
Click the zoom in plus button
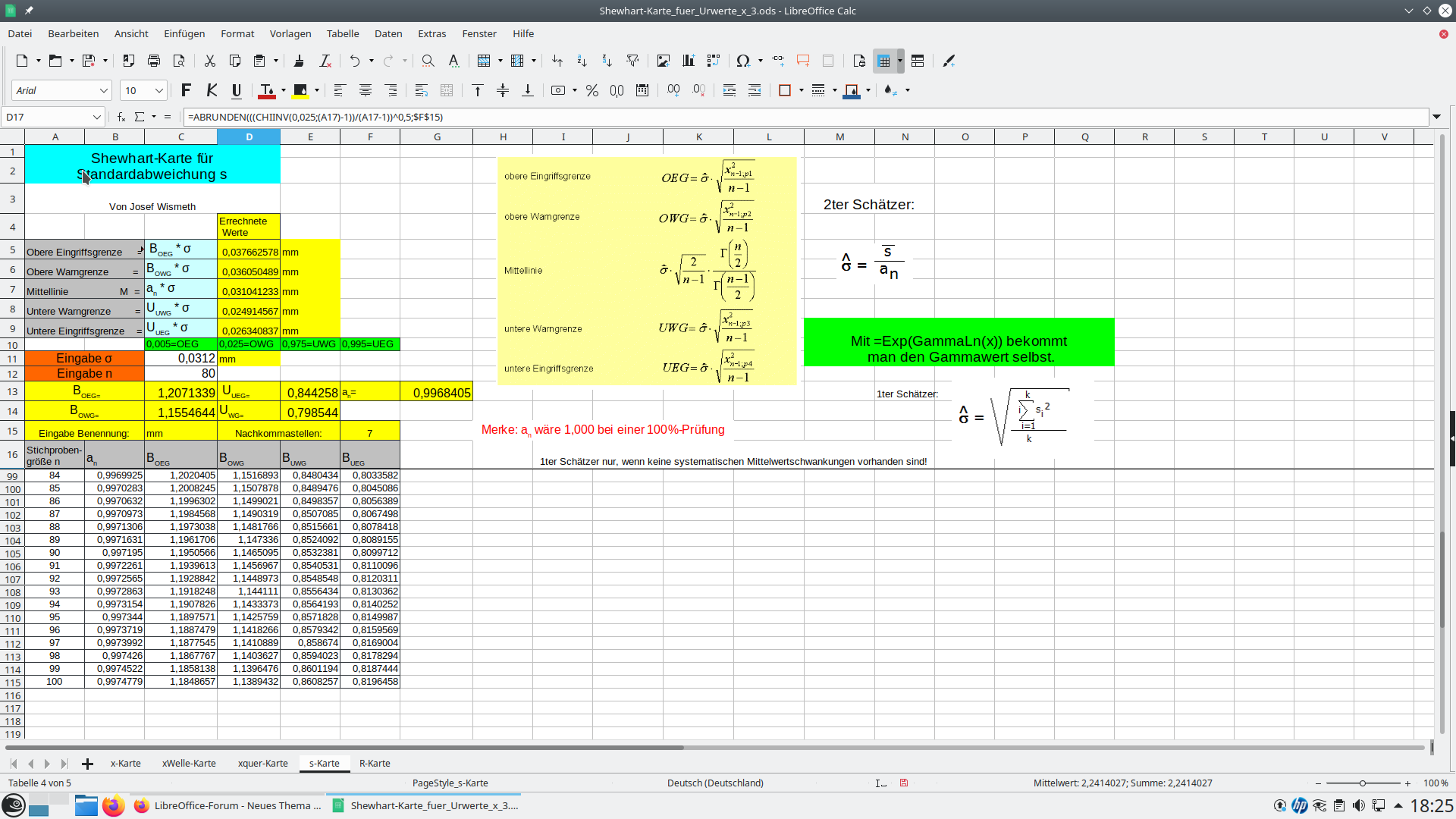pyautogui.click(x=1407, y=783)
